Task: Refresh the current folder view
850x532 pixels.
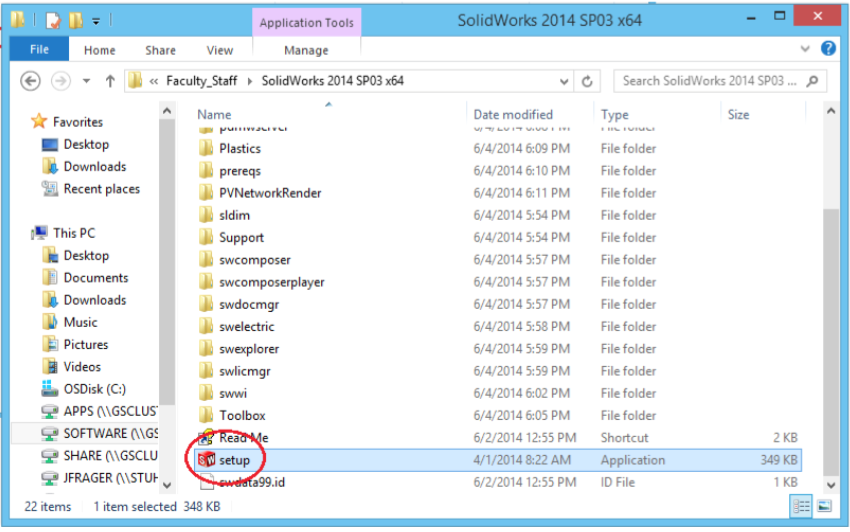Action: (x=587, y=81)
